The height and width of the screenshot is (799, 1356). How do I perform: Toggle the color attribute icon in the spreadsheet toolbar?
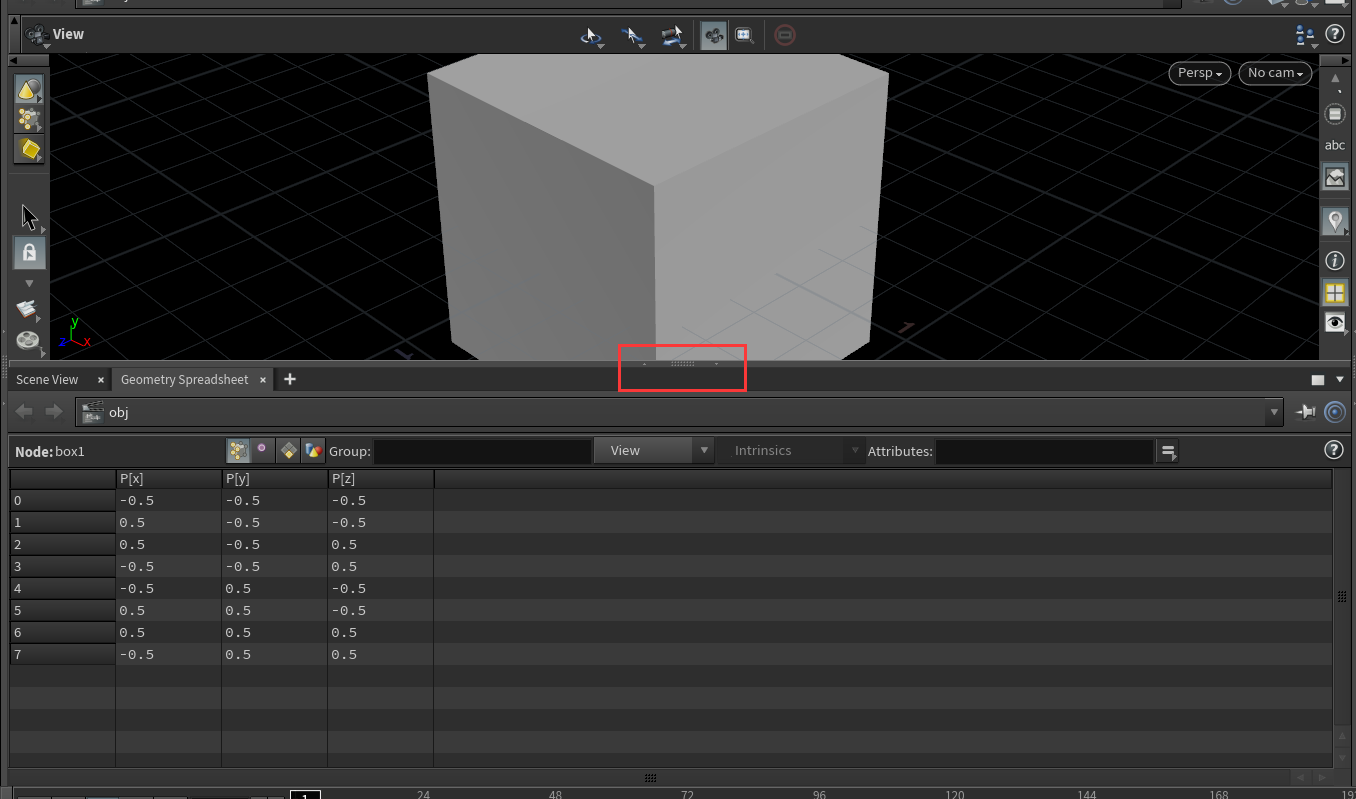[x=313, y=450]
